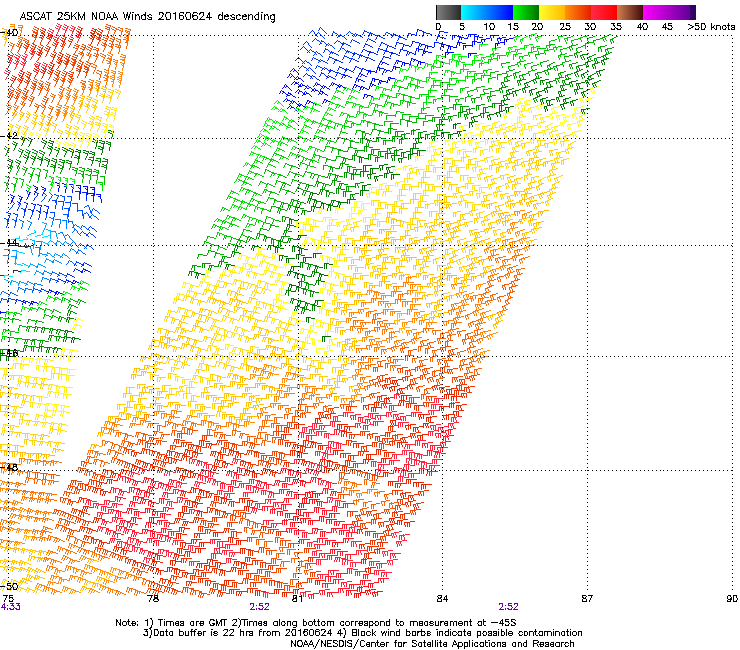Click the "81" longitude axis label
The image size is (740, 650).
297,599
